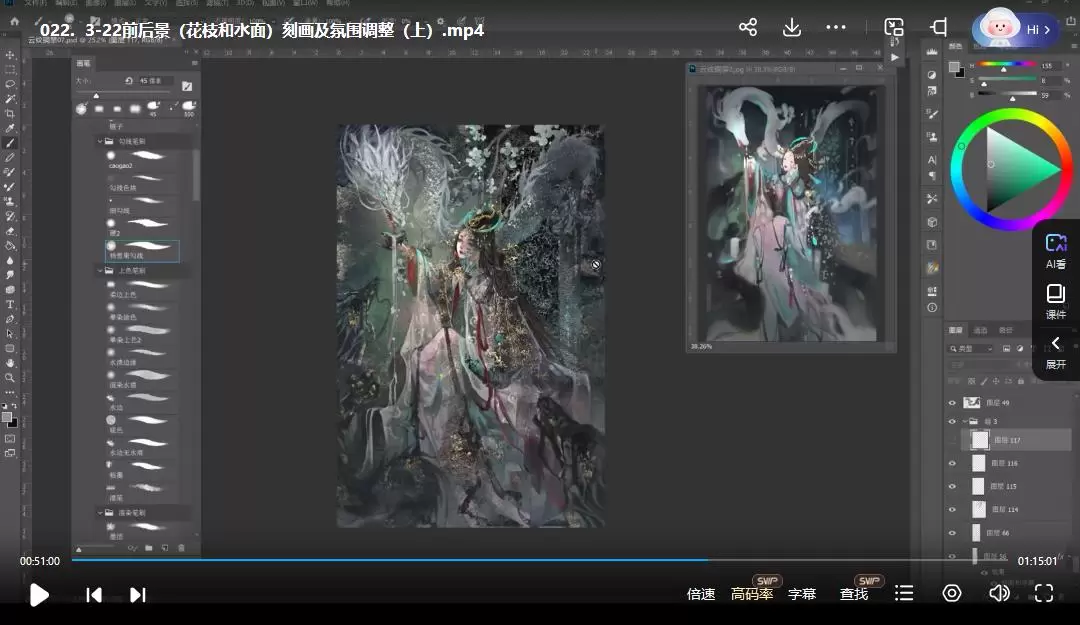This screenshot has width=1080, height=625.
Task: Expand the 展开 side panel
Action: click(1056, 353)
